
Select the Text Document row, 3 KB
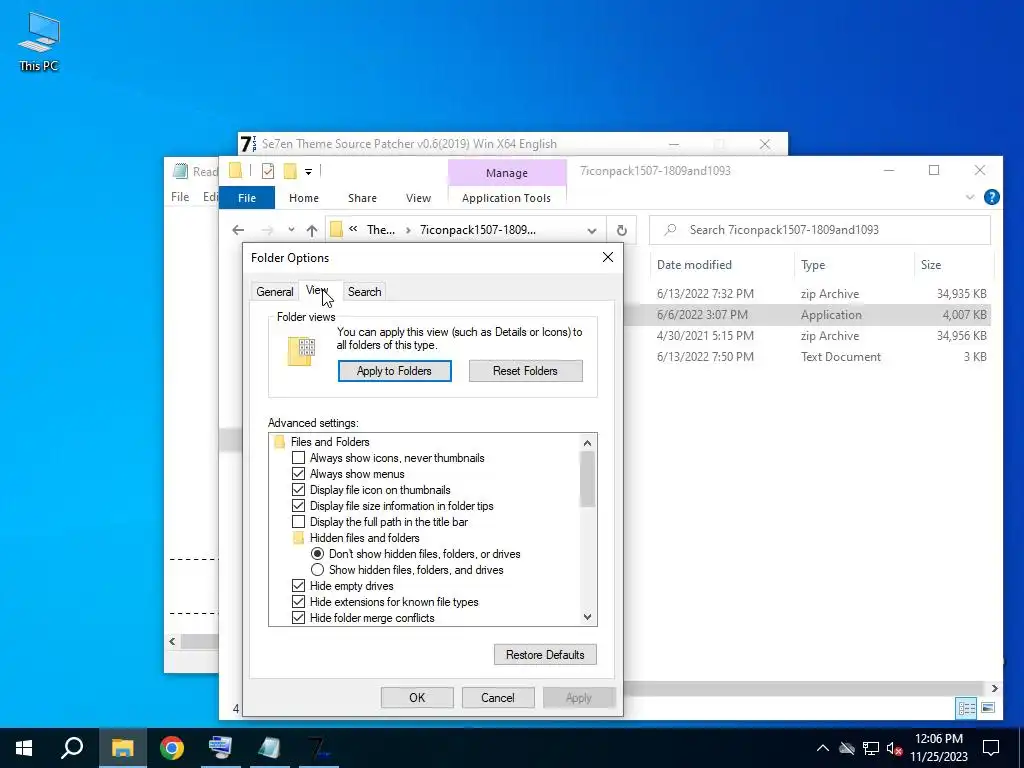[x=807, y=357]
